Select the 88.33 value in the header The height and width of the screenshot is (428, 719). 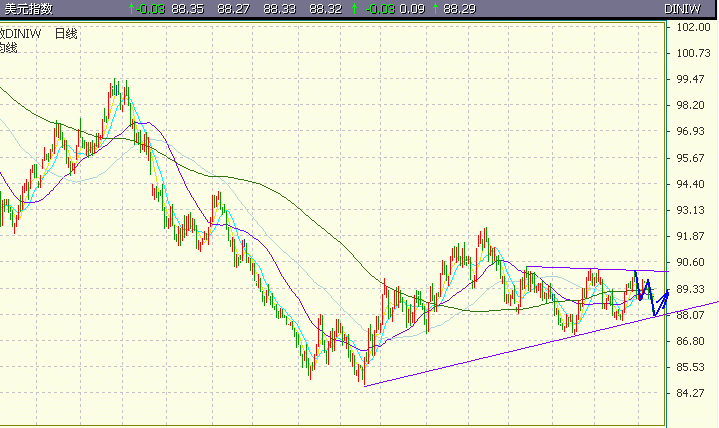[x=280, y=9]
